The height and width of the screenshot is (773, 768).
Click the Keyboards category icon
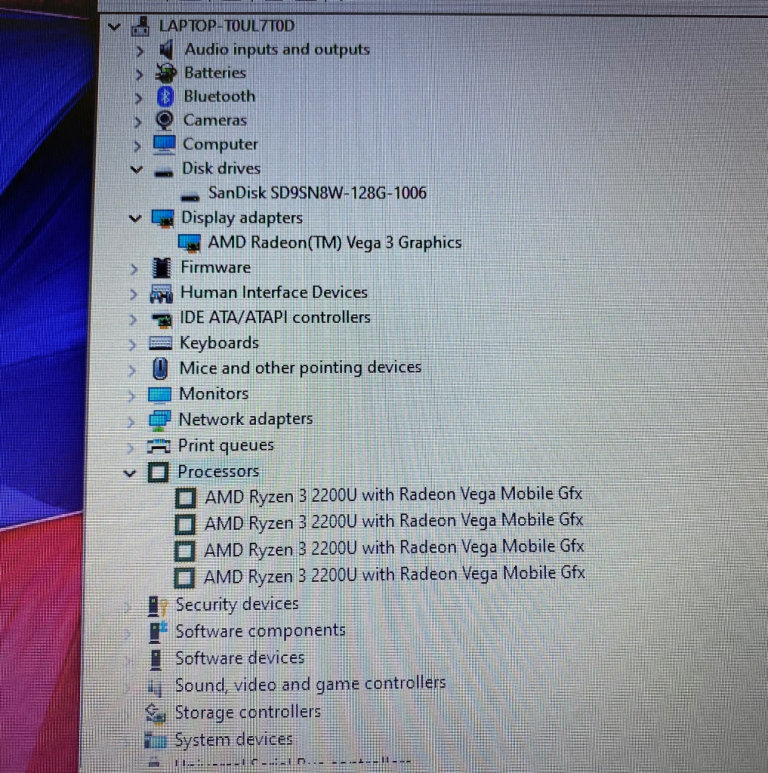click(x=160, y=343)
